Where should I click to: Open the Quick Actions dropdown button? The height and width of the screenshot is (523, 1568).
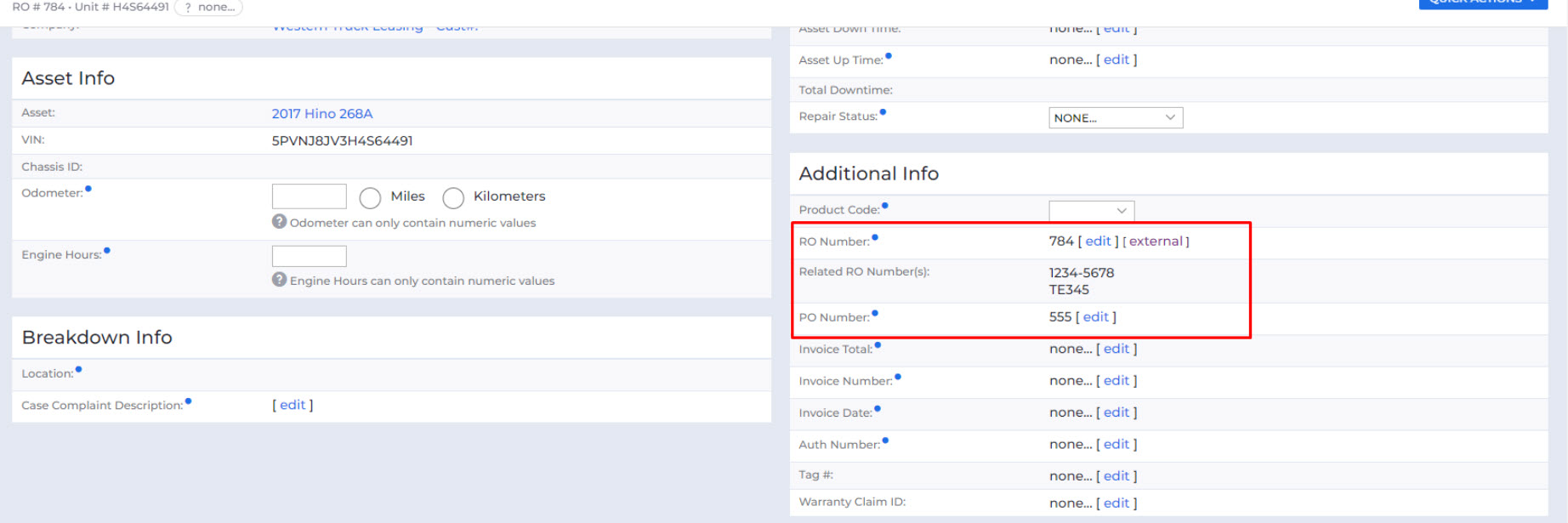[1483, 3]
